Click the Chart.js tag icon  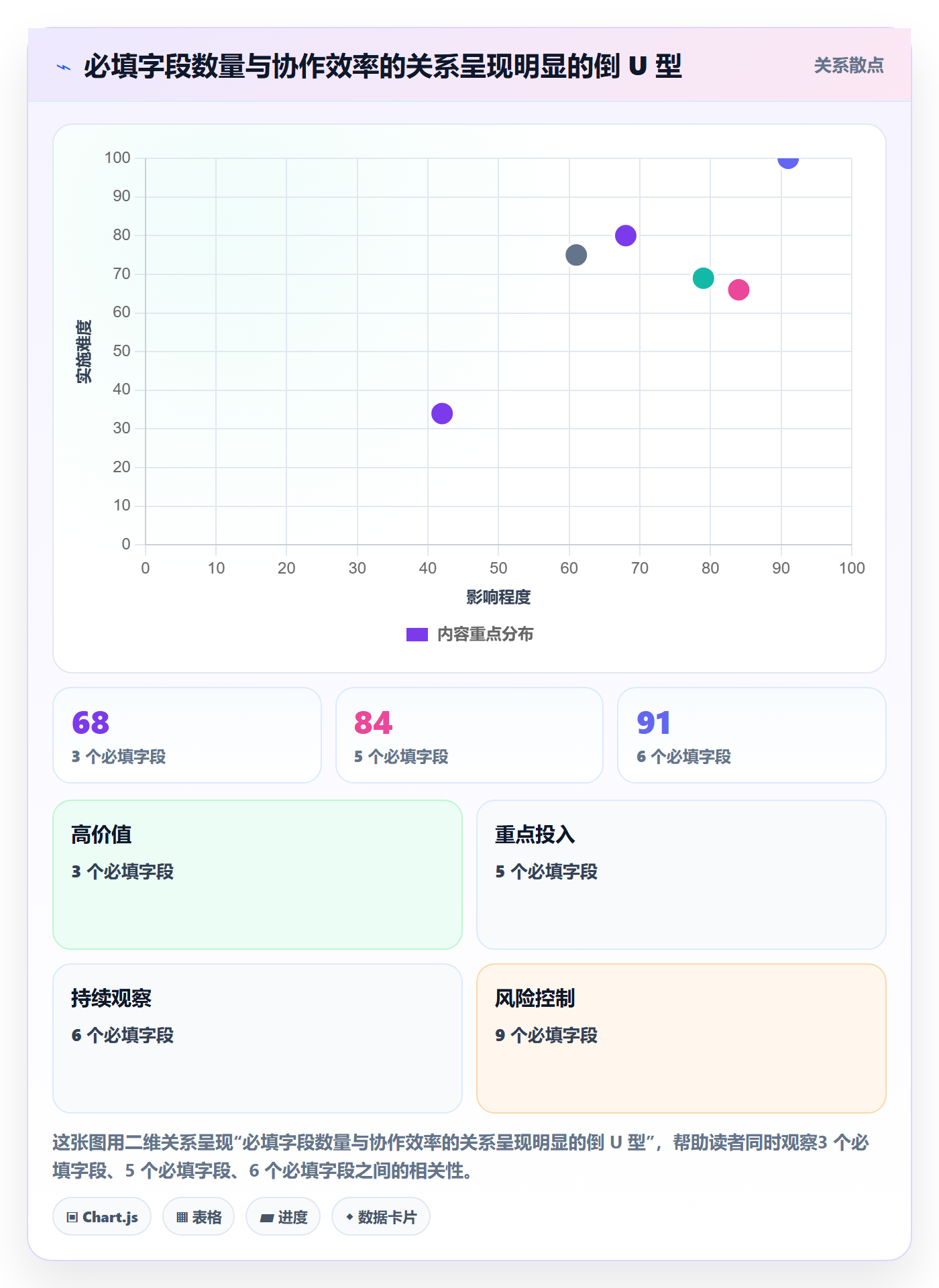click(x=72, y=1217)
